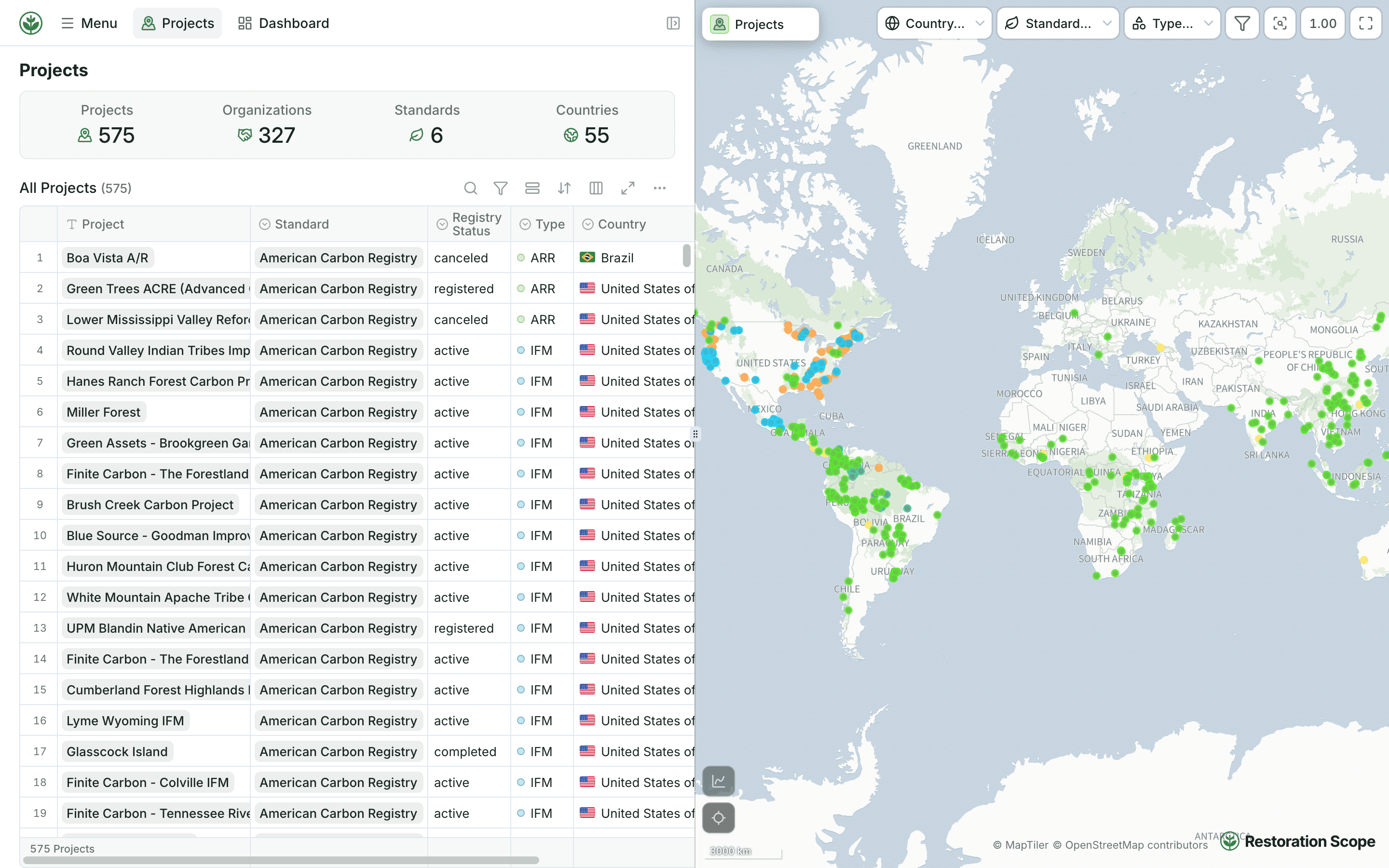Click the map filter funnel button
Image resolution: width=1389 pixels, height=868 pixels.
(x=1242, y=24)
